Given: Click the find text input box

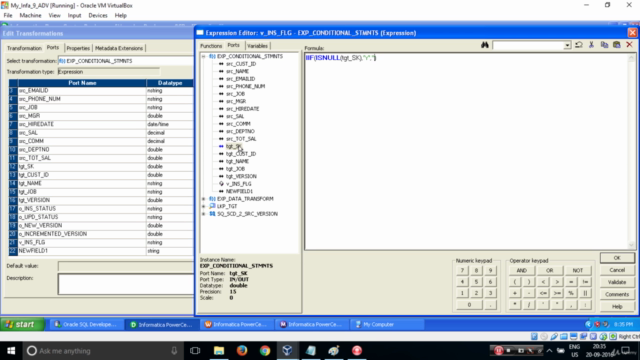Looking at the screenshot, I should click(528, 45).
